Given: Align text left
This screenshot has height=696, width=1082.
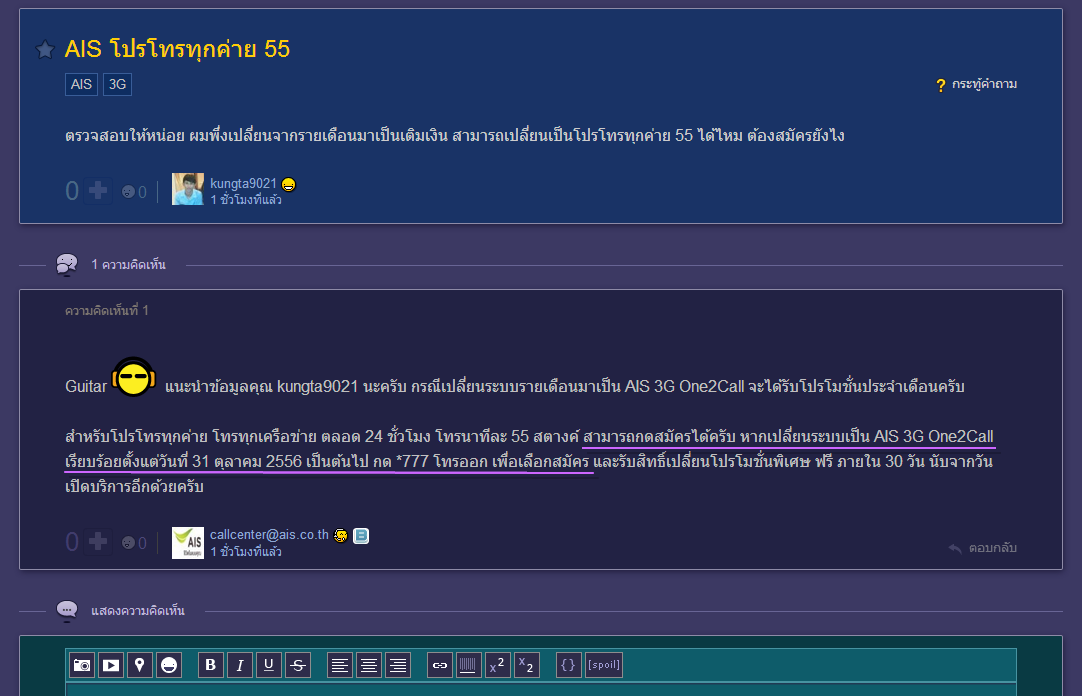Looking at the screenshot, I should click(x=340, y=665).
